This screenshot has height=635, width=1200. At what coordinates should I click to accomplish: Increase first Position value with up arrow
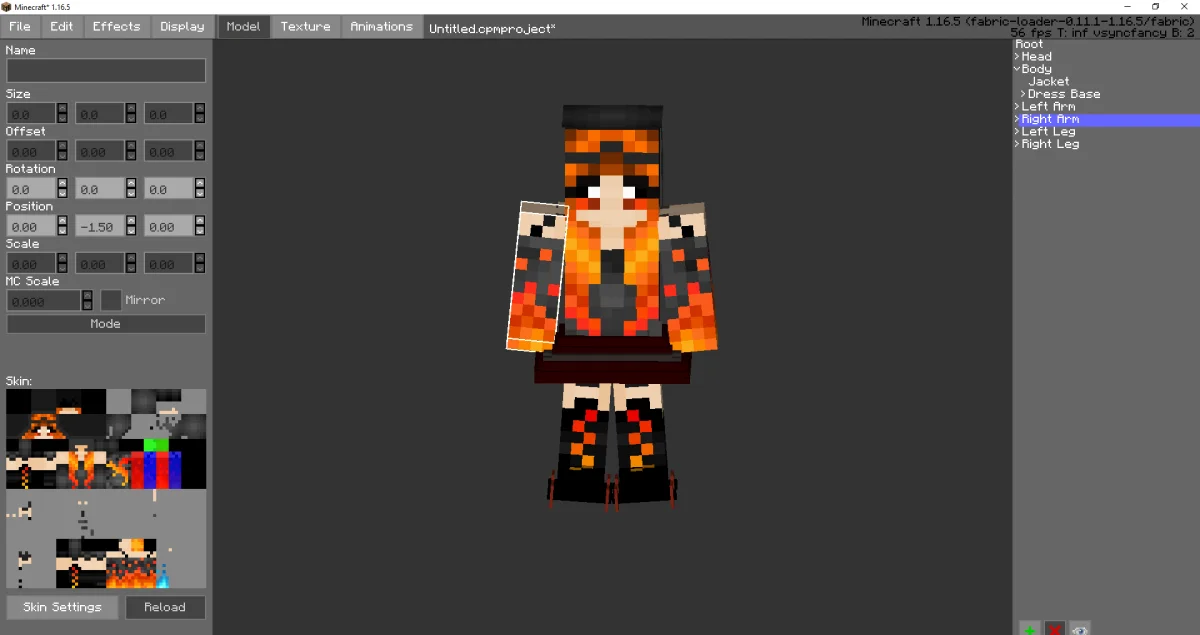(x=62, y=221)
